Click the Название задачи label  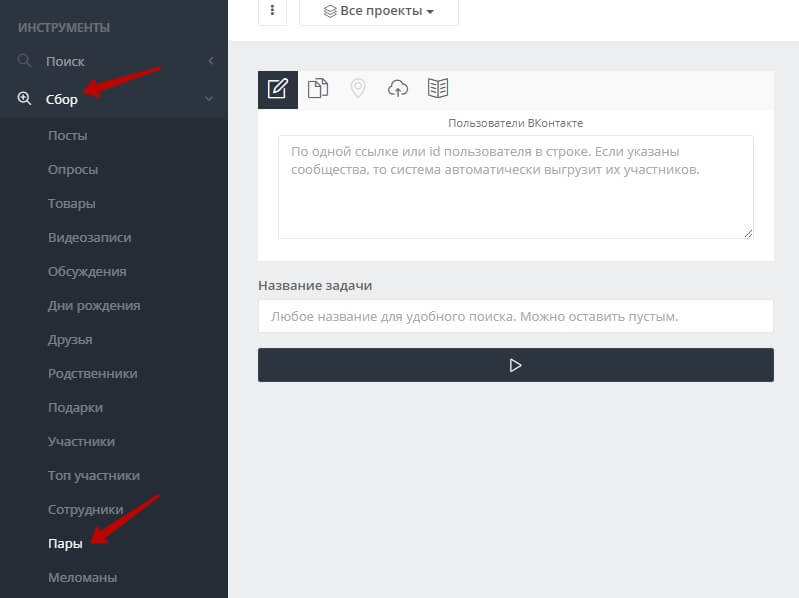[x=315, y=286]
